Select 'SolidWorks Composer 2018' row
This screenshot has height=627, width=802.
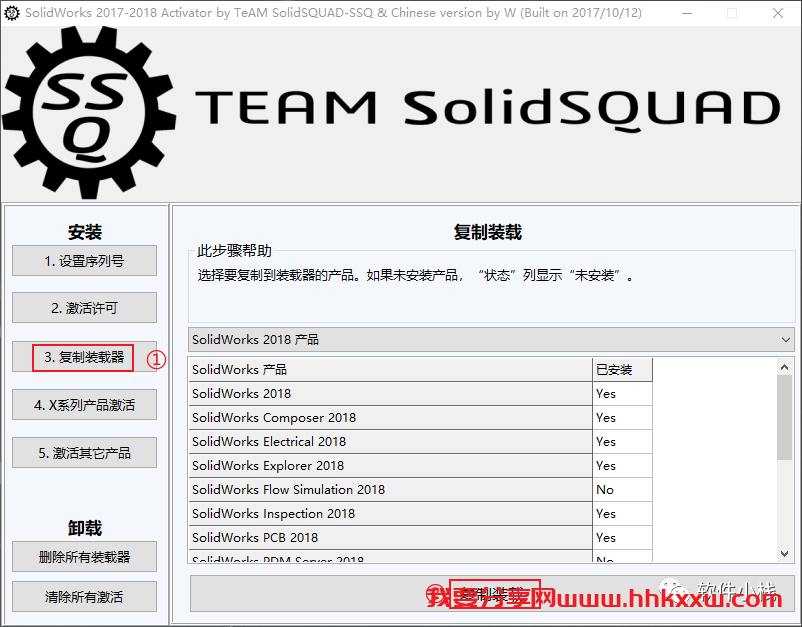pos(420,418)
